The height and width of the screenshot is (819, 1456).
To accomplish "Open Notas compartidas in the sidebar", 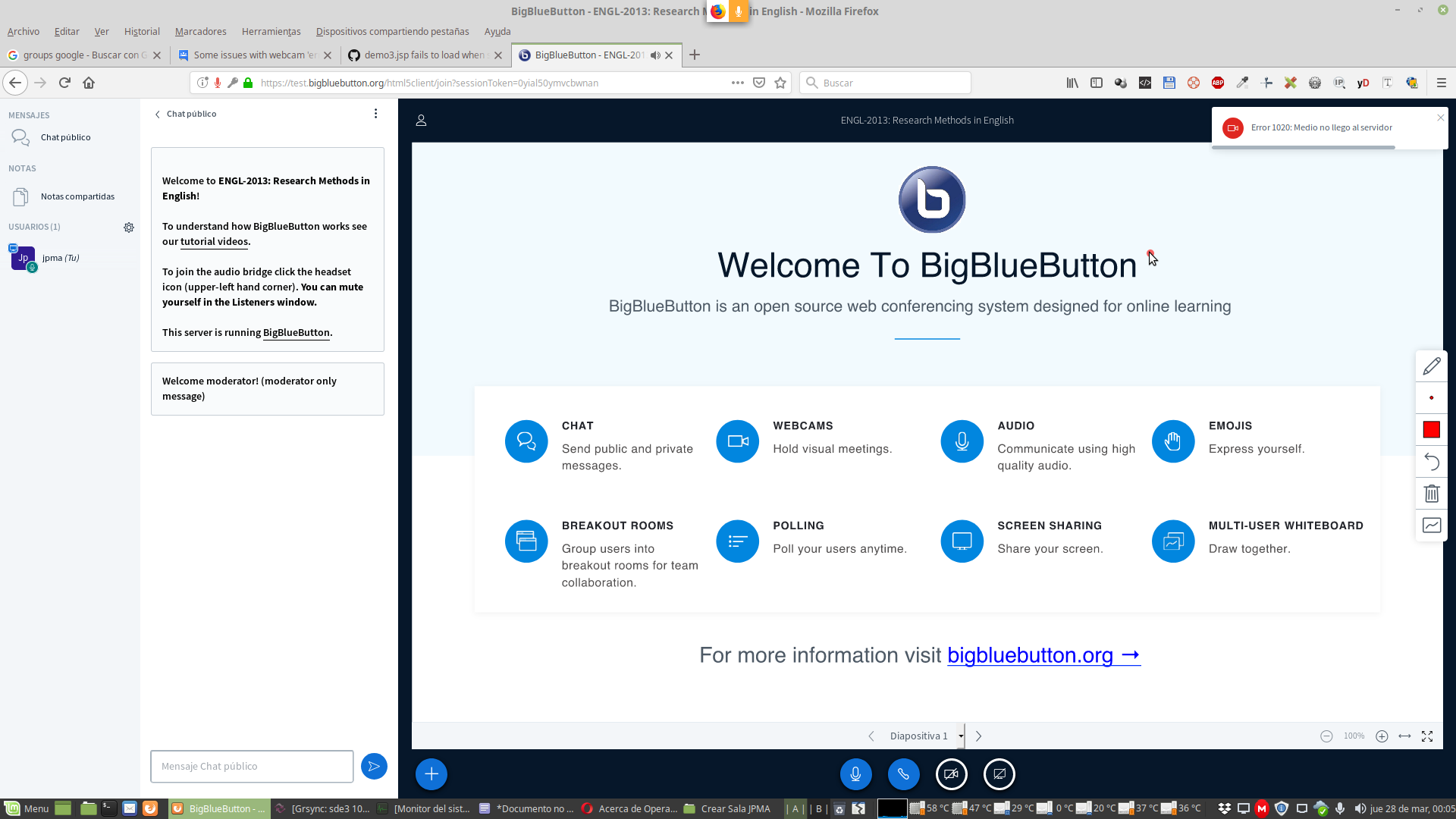I will tap(77, 196).
